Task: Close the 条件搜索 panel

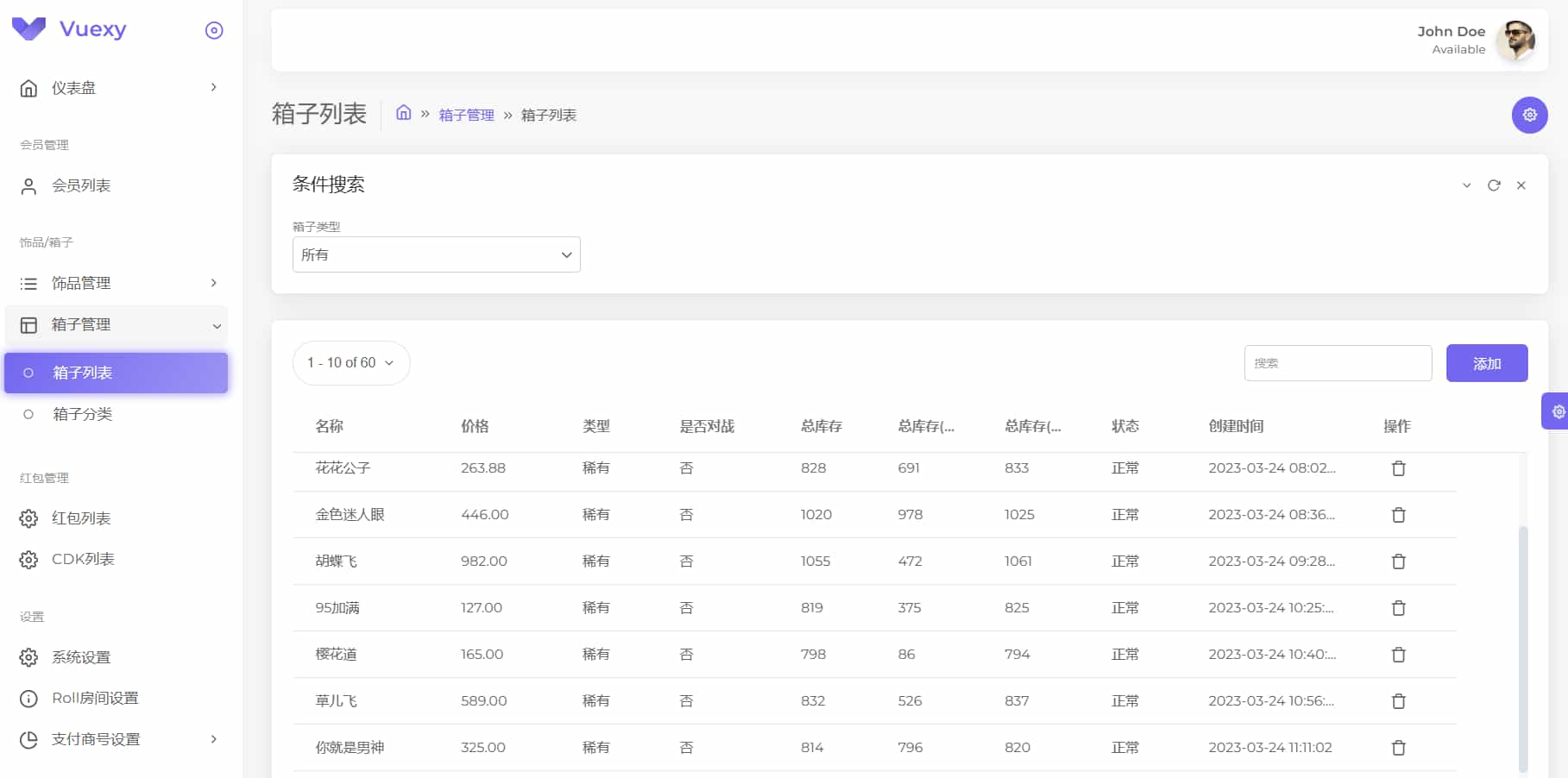Action: (1521, 185)
